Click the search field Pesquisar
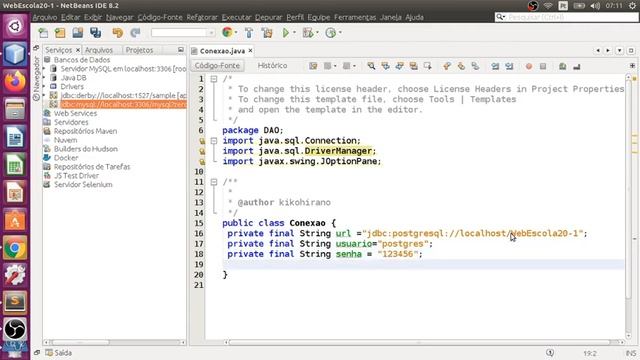 click(567, 17)
